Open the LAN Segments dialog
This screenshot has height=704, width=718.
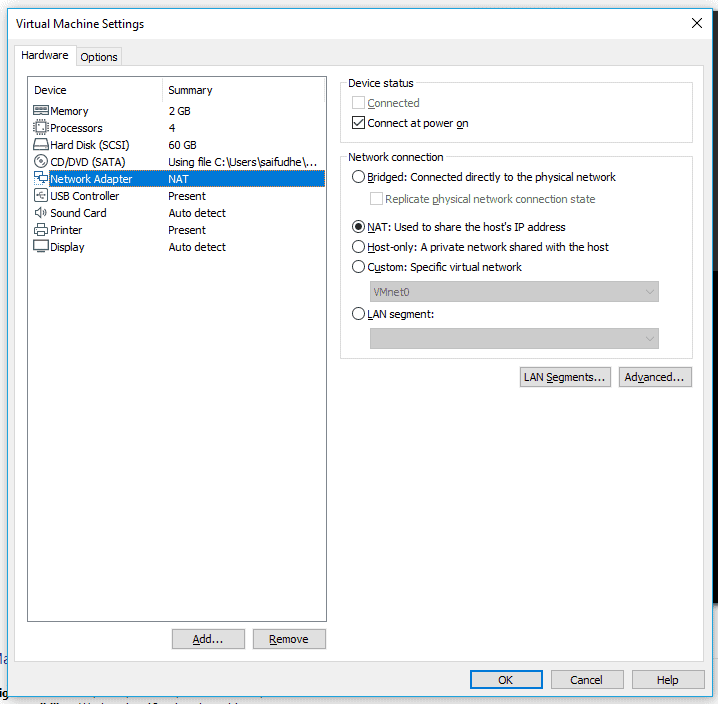[x=565, y=377]
